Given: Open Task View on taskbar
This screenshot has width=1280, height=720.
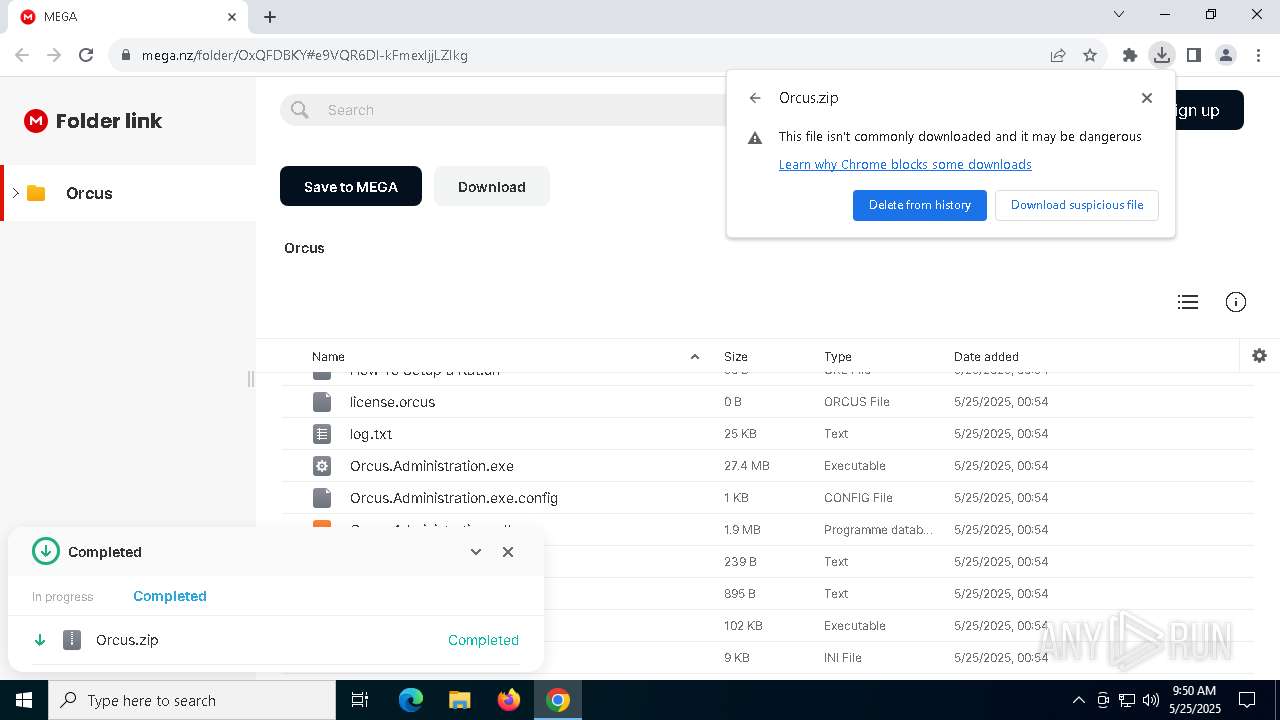Looking at the screenshot, I should pos(360,700).
